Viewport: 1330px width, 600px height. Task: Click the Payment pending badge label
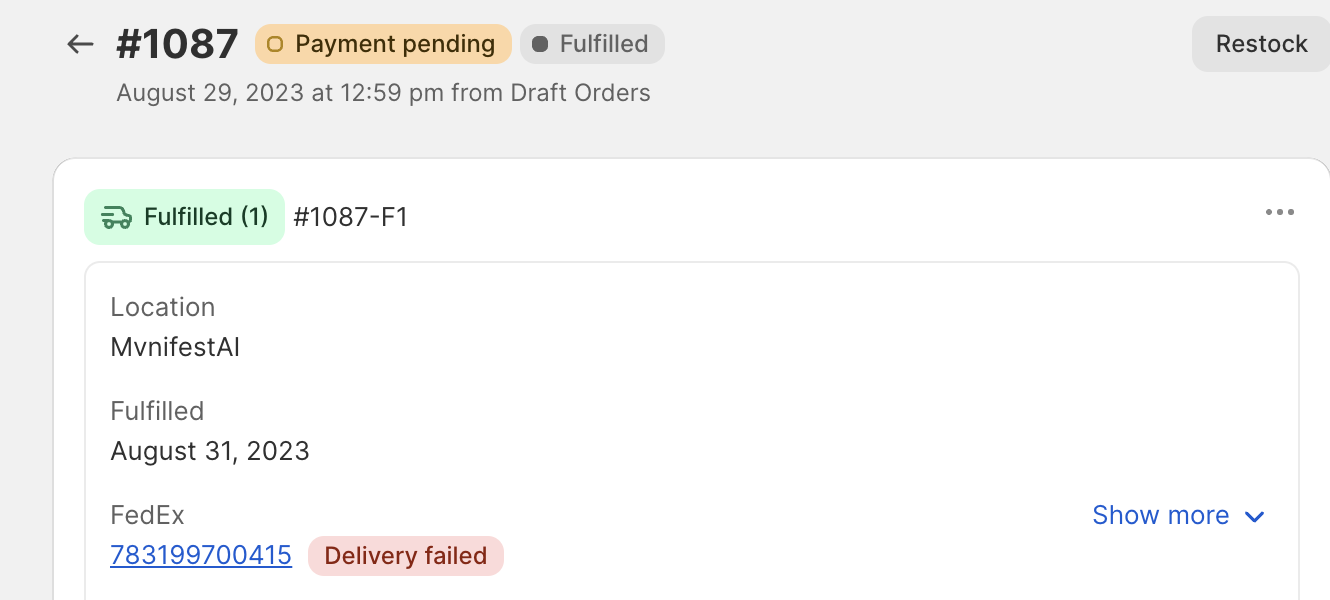tap(395, 44)
